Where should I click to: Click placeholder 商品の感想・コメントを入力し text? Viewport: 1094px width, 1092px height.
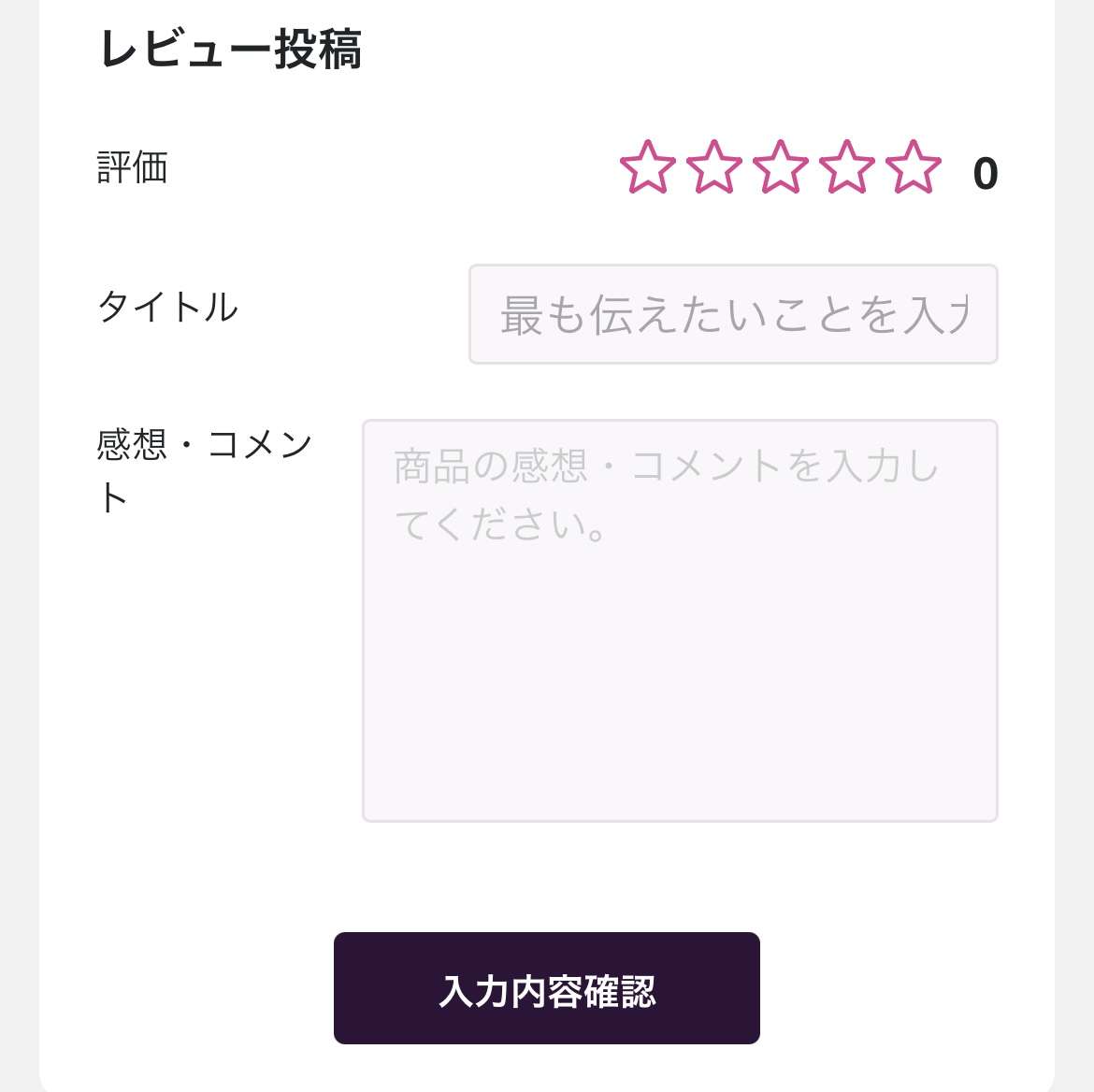click(666, 466)
